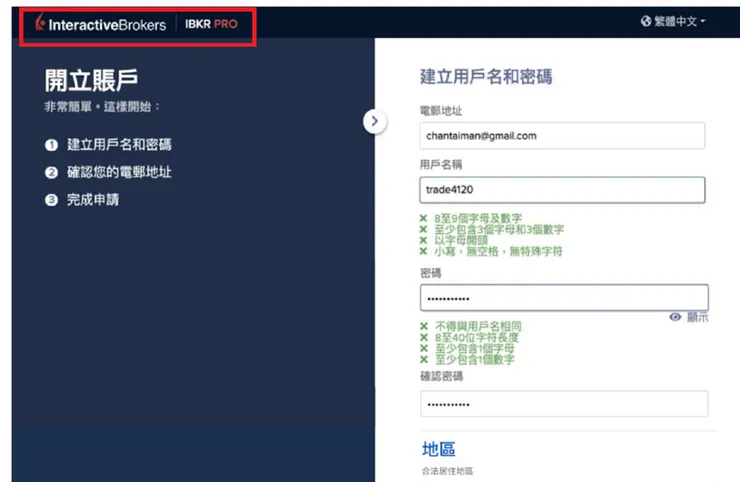
Task: Click the 合法居住地區 label
Action: (447, 471)
